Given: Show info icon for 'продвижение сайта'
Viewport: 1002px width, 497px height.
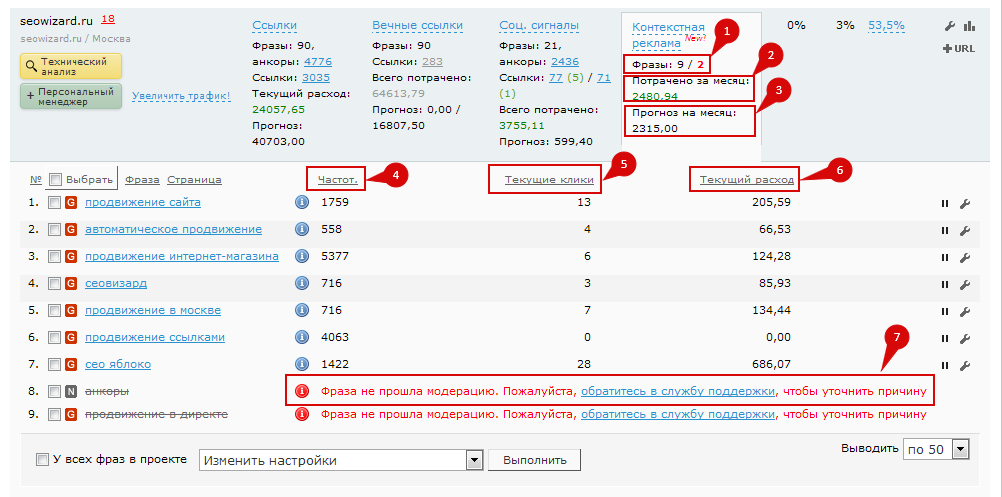Looking at the screenshot, I should click(x=302, y=203).
